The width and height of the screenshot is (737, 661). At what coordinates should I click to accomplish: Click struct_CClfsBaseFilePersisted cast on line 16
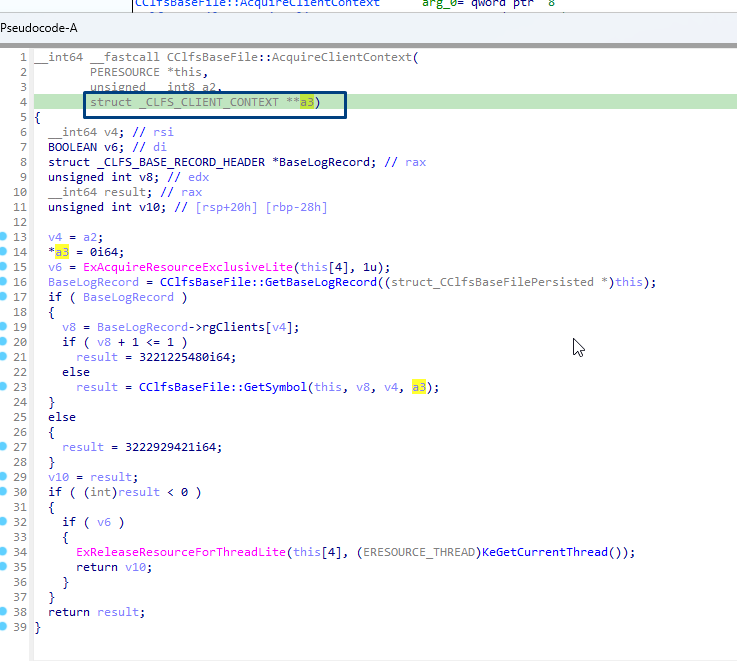(x=492, y=282)
